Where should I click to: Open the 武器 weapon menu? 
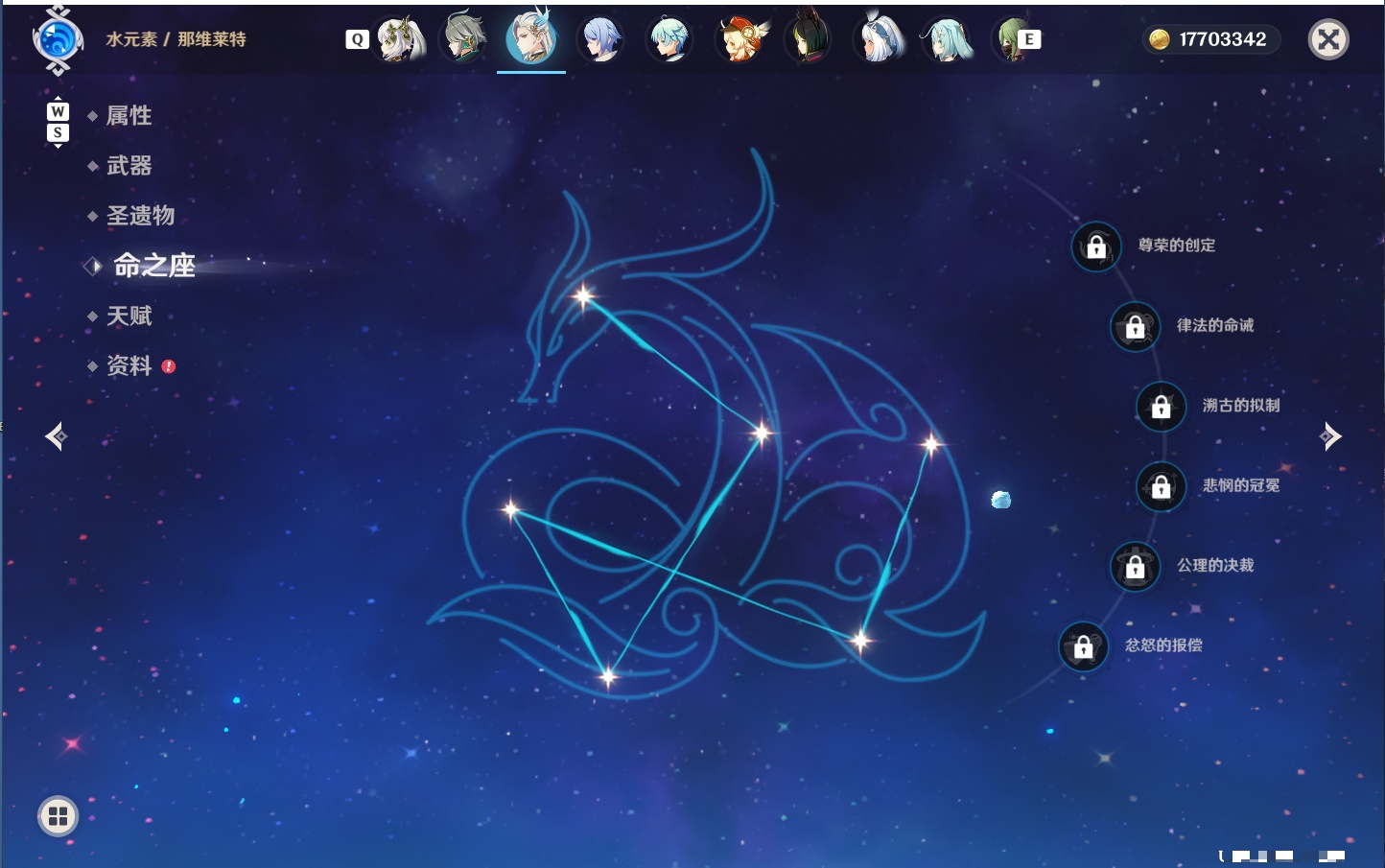(x=129, y=166)
